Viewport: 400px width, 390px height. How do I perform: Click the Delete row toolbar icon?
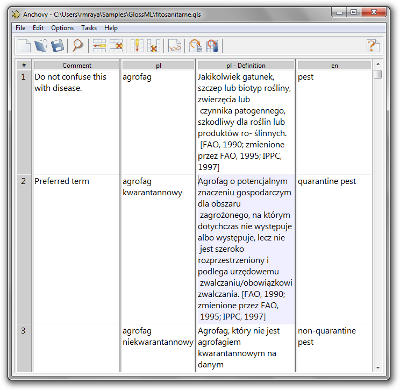(116, 45)
